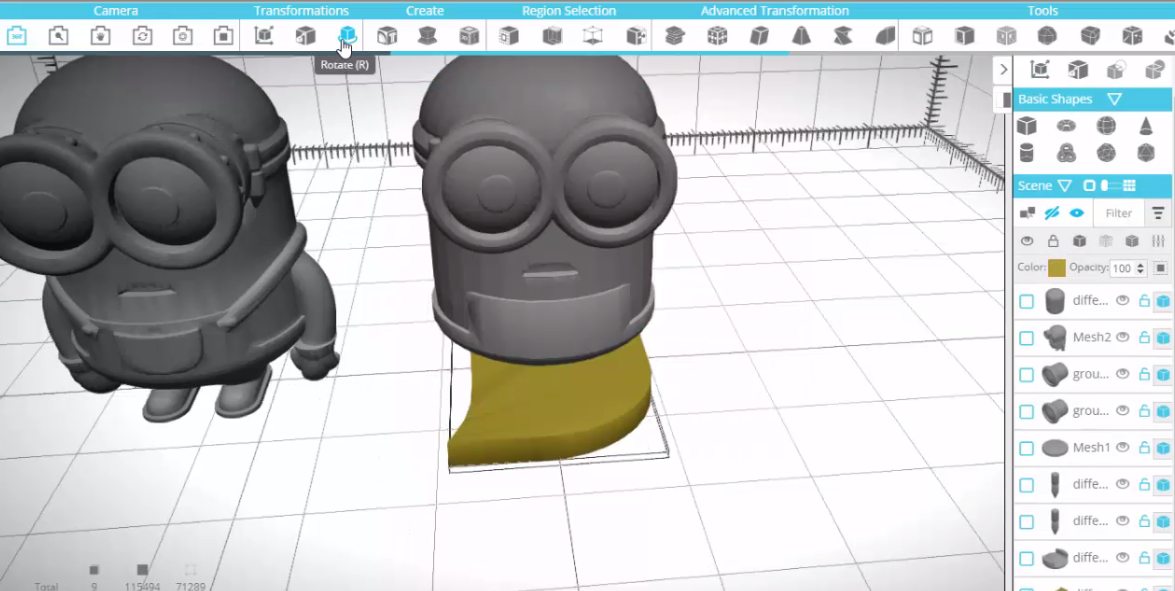This screenshot has height=591, width=1175.
Task: Click the Scene list view size slider
Action: 1111,185
